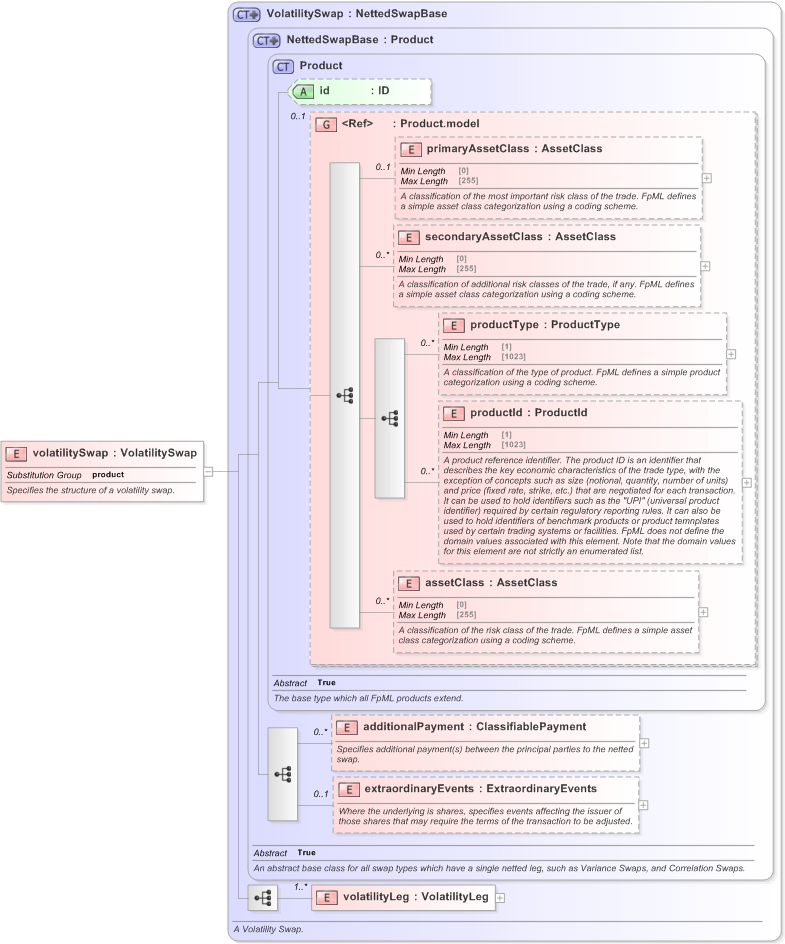Select the '<Ref> : Product.model' label
This screenshot has width=785, height=944.
(410, 124)
